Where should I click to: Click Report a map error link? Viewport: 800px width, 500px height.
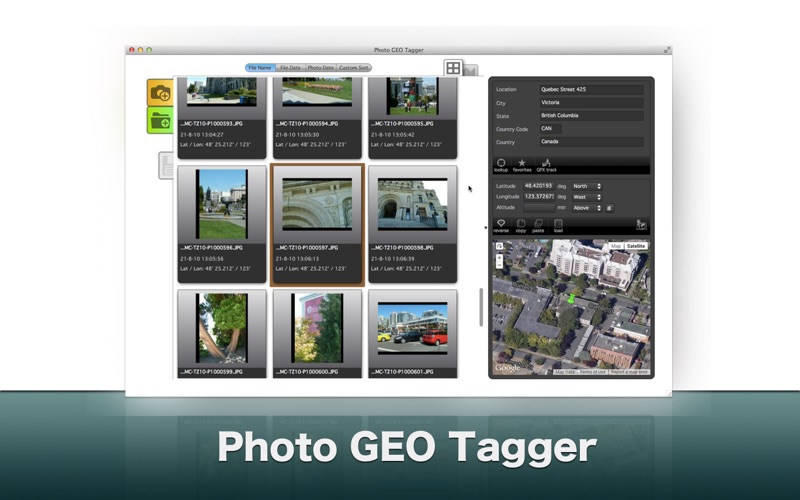coord(629,372)
